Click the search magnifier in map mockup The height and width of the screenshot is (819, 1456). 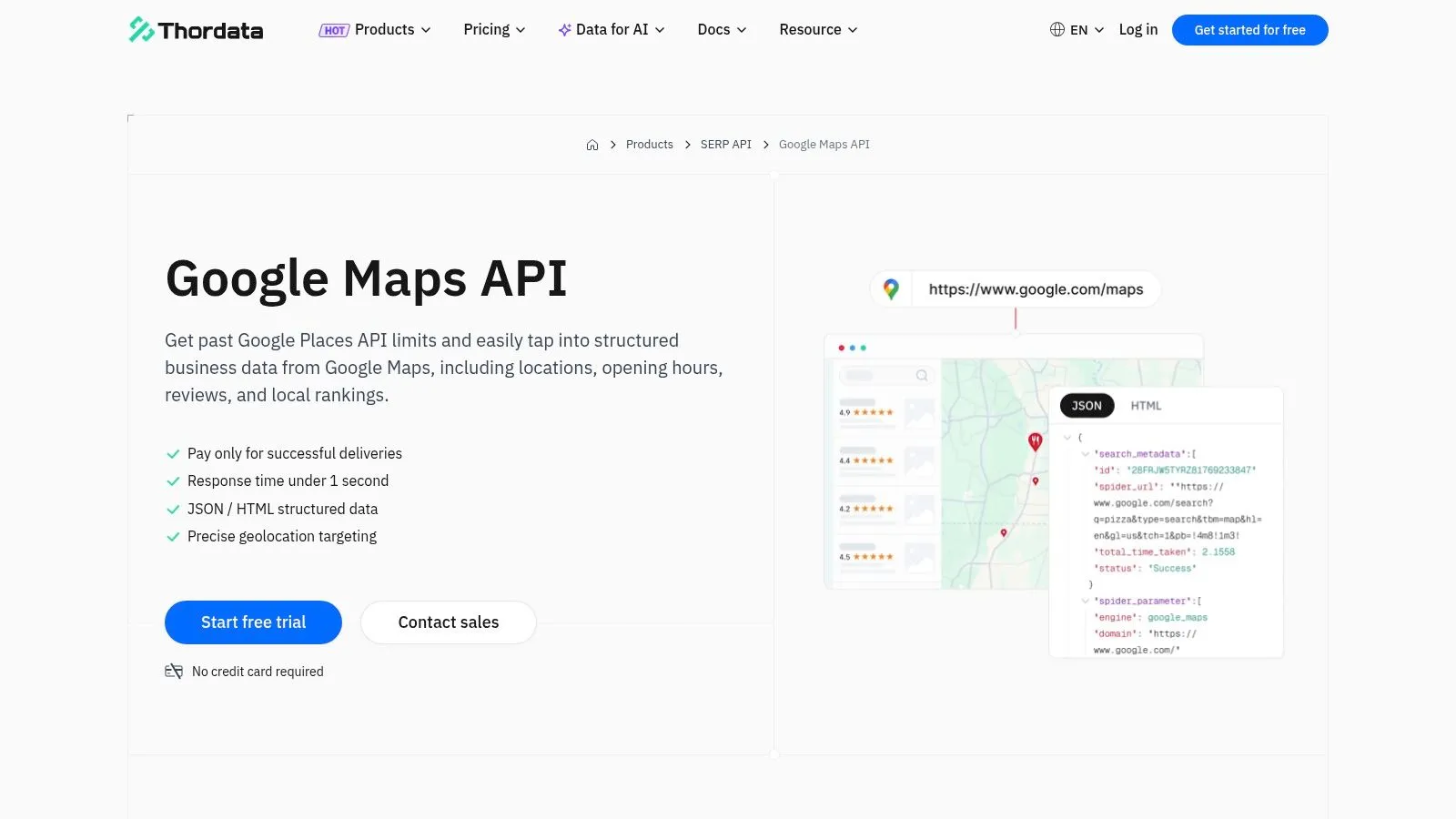[x=922, y=375]
